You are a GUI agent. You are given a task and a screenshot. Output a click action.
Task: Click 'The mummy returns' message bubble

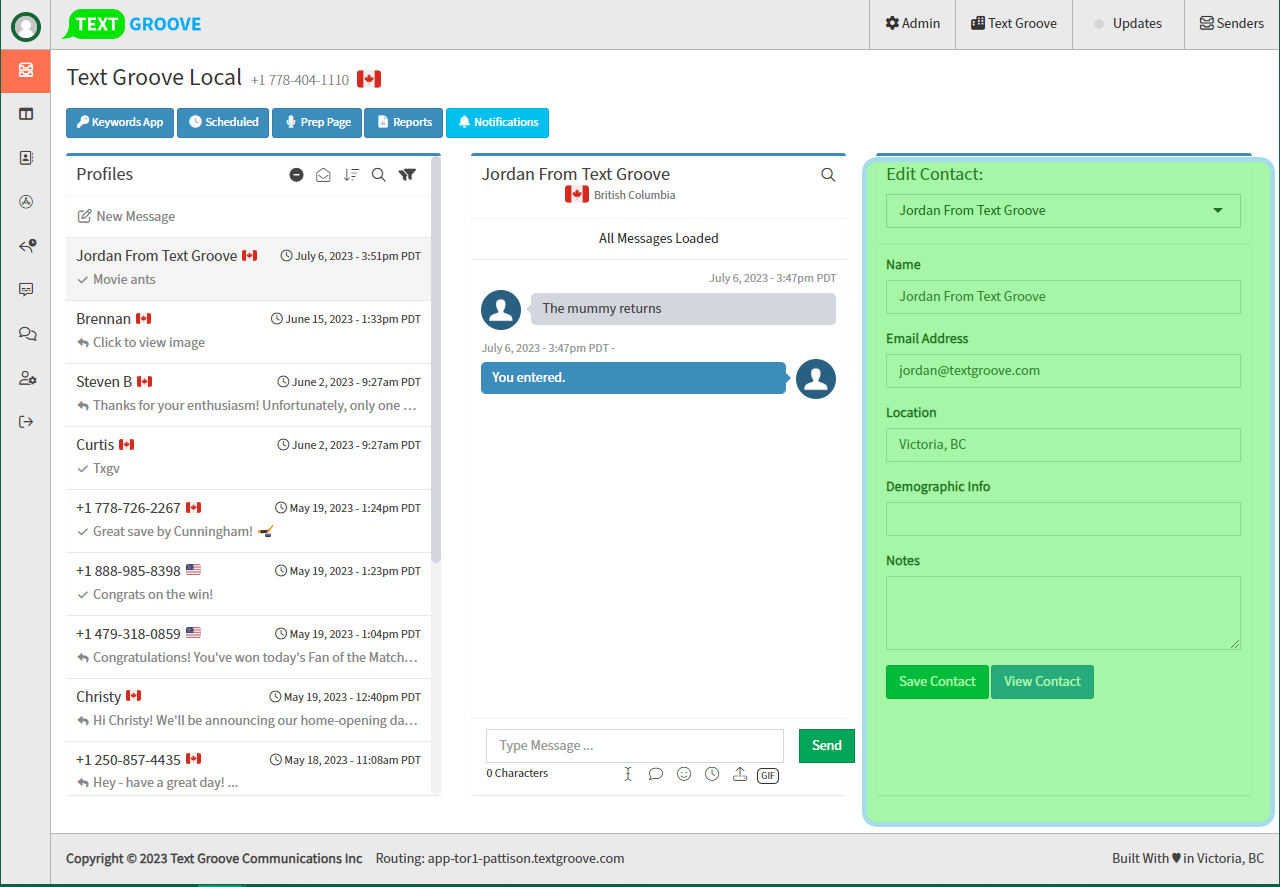click(683, 309)
